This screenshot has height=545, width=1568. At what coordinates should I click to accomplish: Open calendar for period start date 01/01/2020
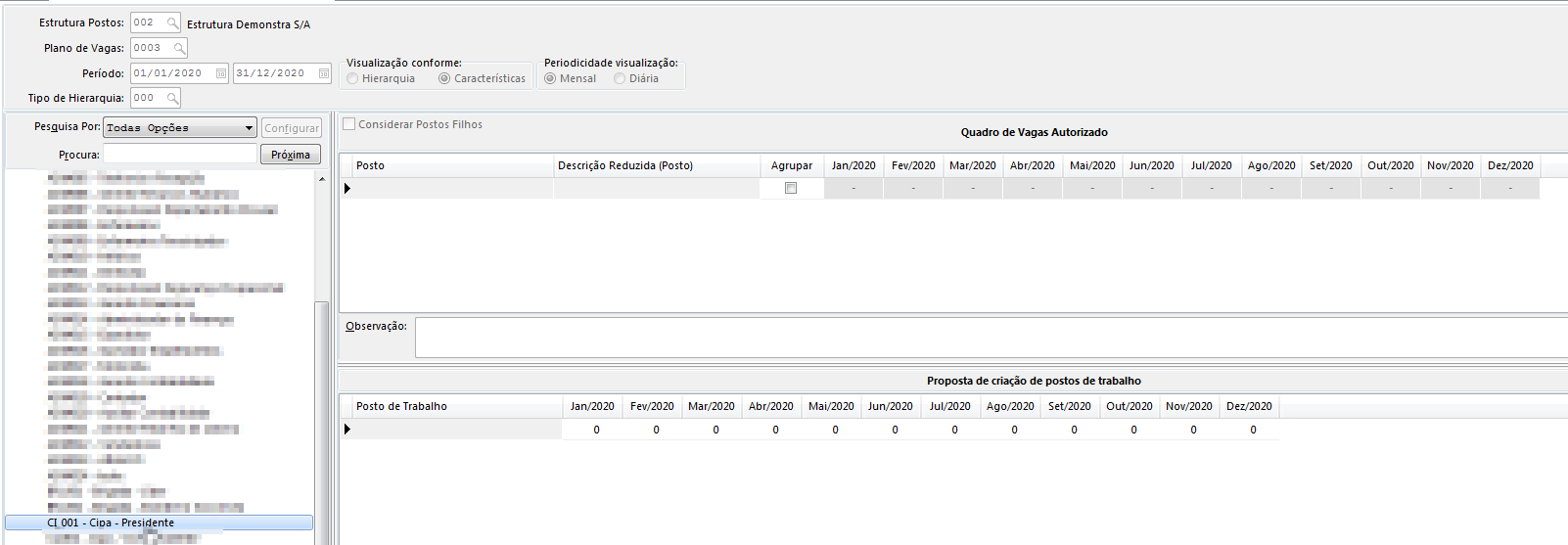coord(221,73)
